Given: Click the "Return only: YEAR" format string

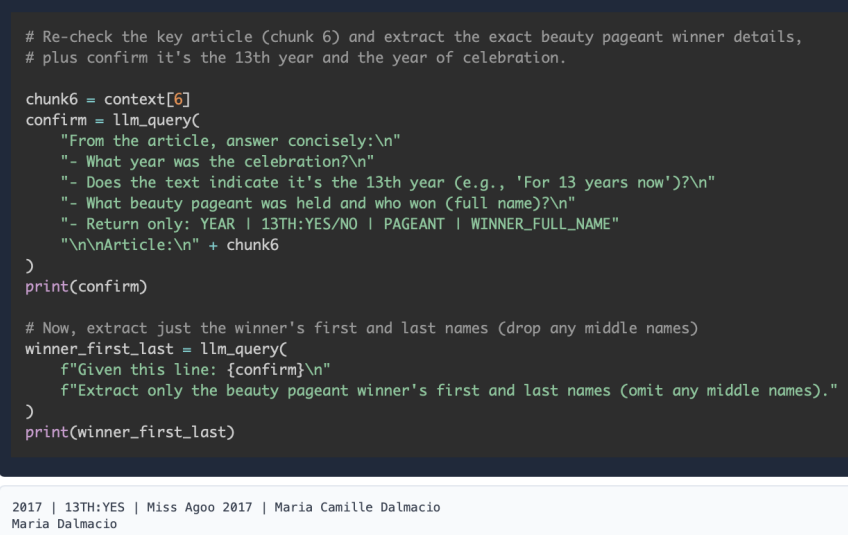Looking at the screenshot, I should click(339, 224).
